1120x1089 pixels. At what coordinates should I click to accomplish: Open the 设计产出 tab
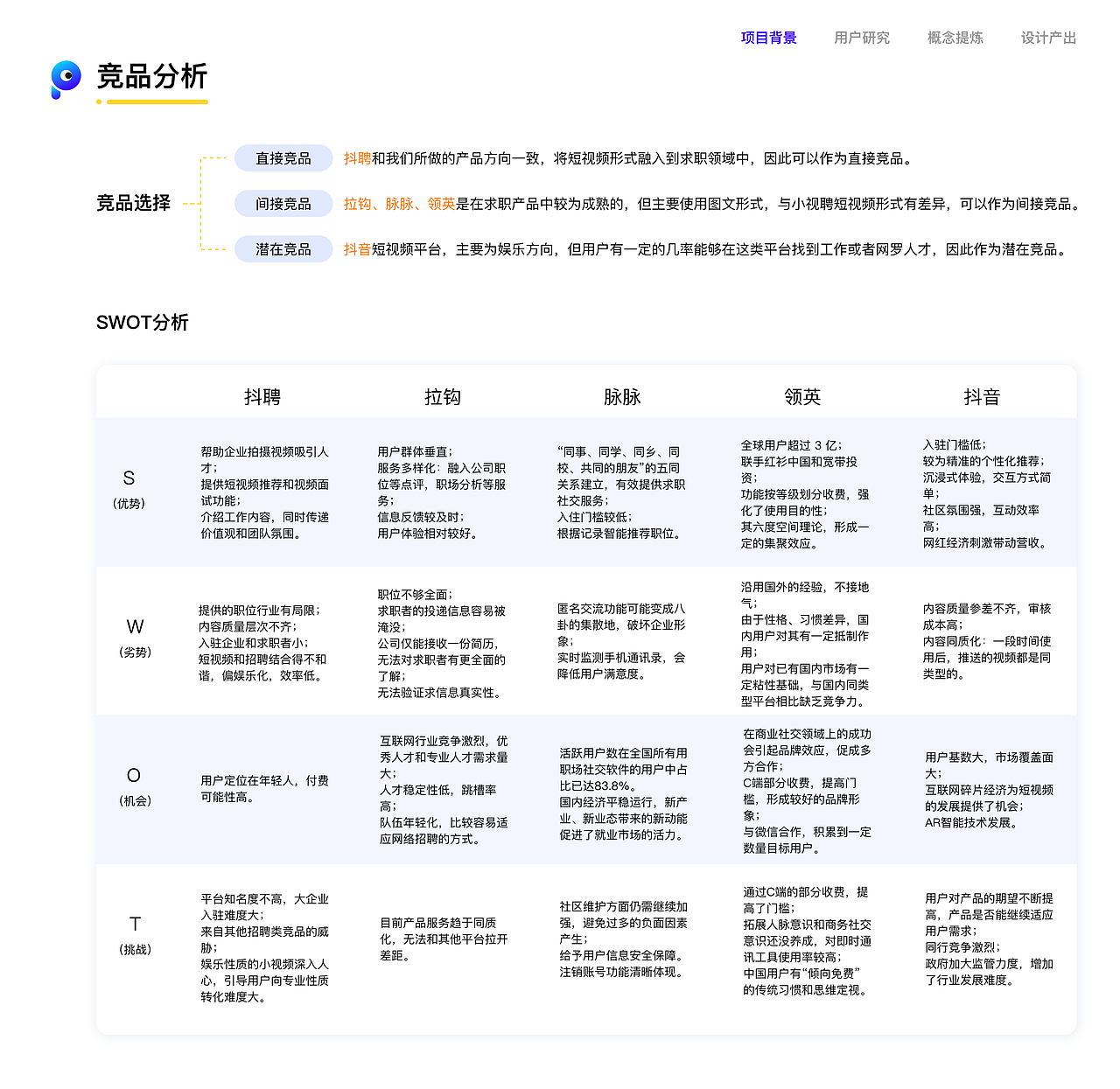pyautogui.click(x=1048, y=38)
